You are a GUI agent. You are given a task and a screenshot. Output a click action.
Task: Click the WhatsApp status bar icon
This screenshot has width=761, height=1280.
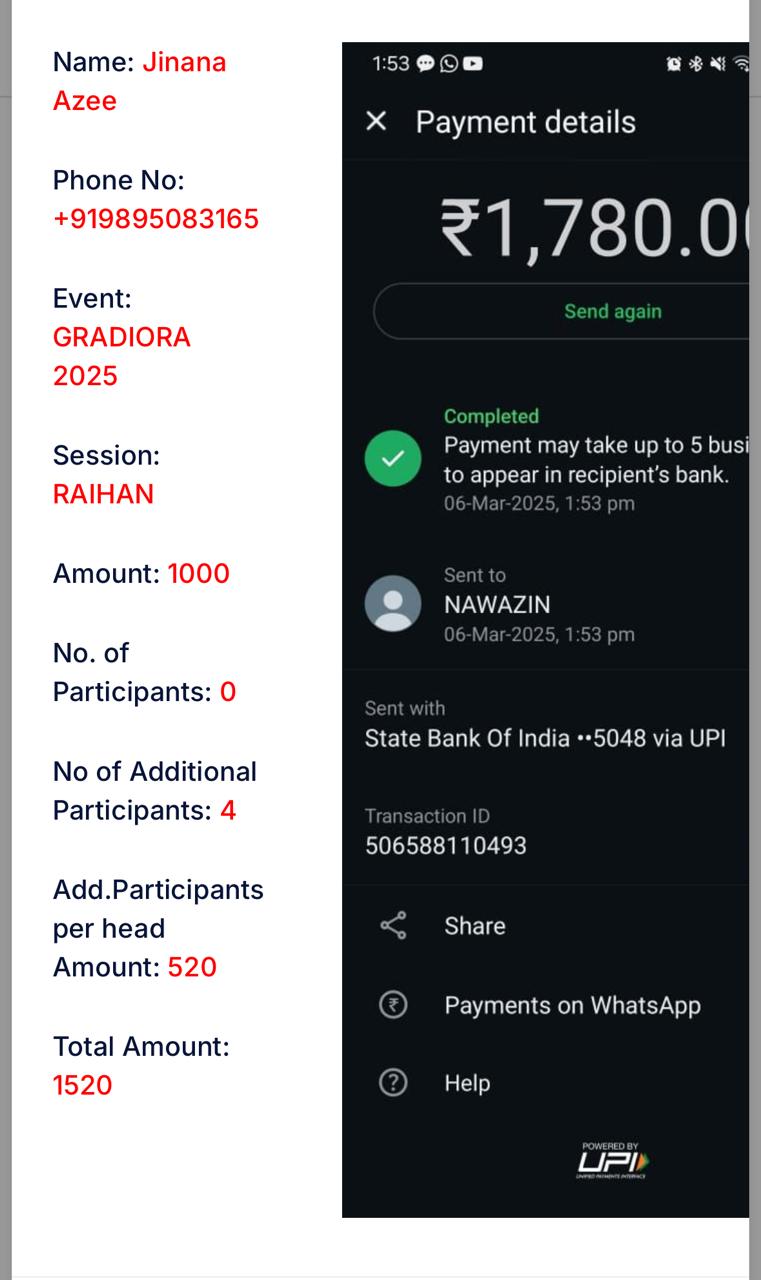[x=449, y=64]
